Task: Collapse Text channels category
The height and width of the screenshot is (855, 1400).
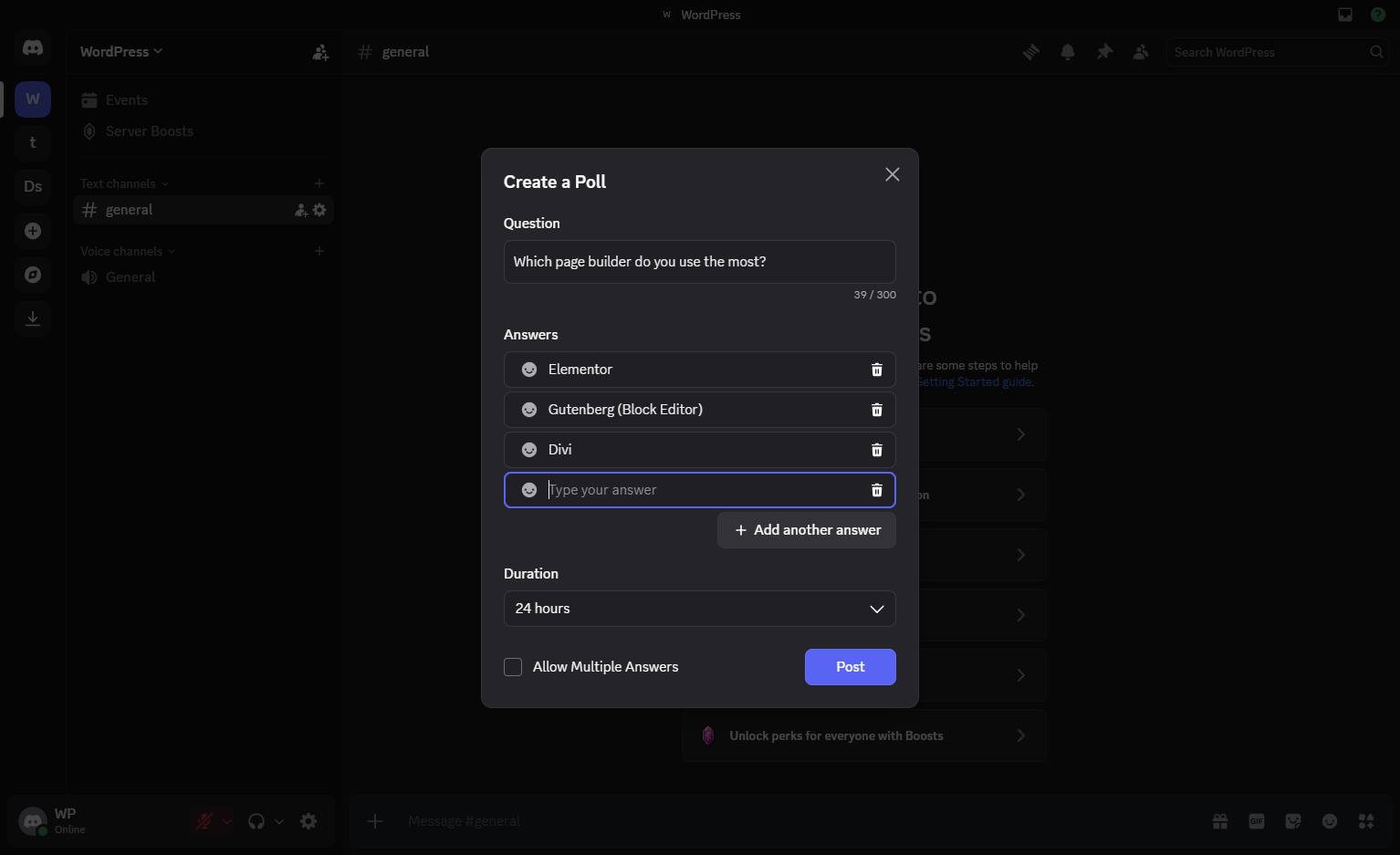Action: [124, 183]
